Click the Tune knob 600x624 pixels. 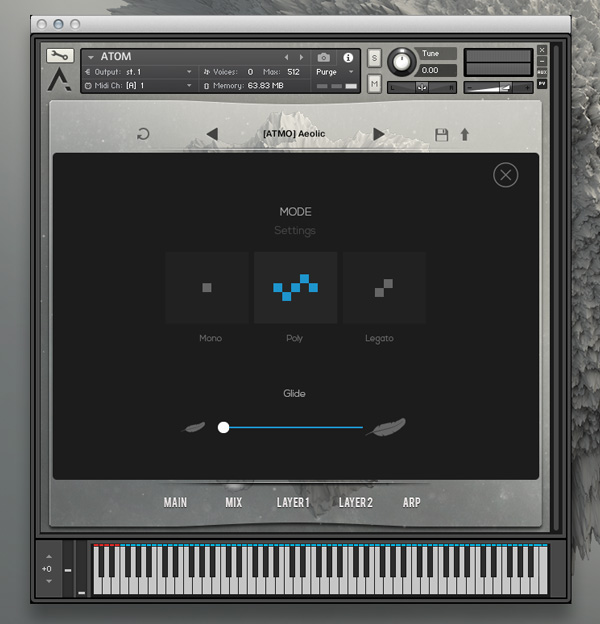point(401,62)
